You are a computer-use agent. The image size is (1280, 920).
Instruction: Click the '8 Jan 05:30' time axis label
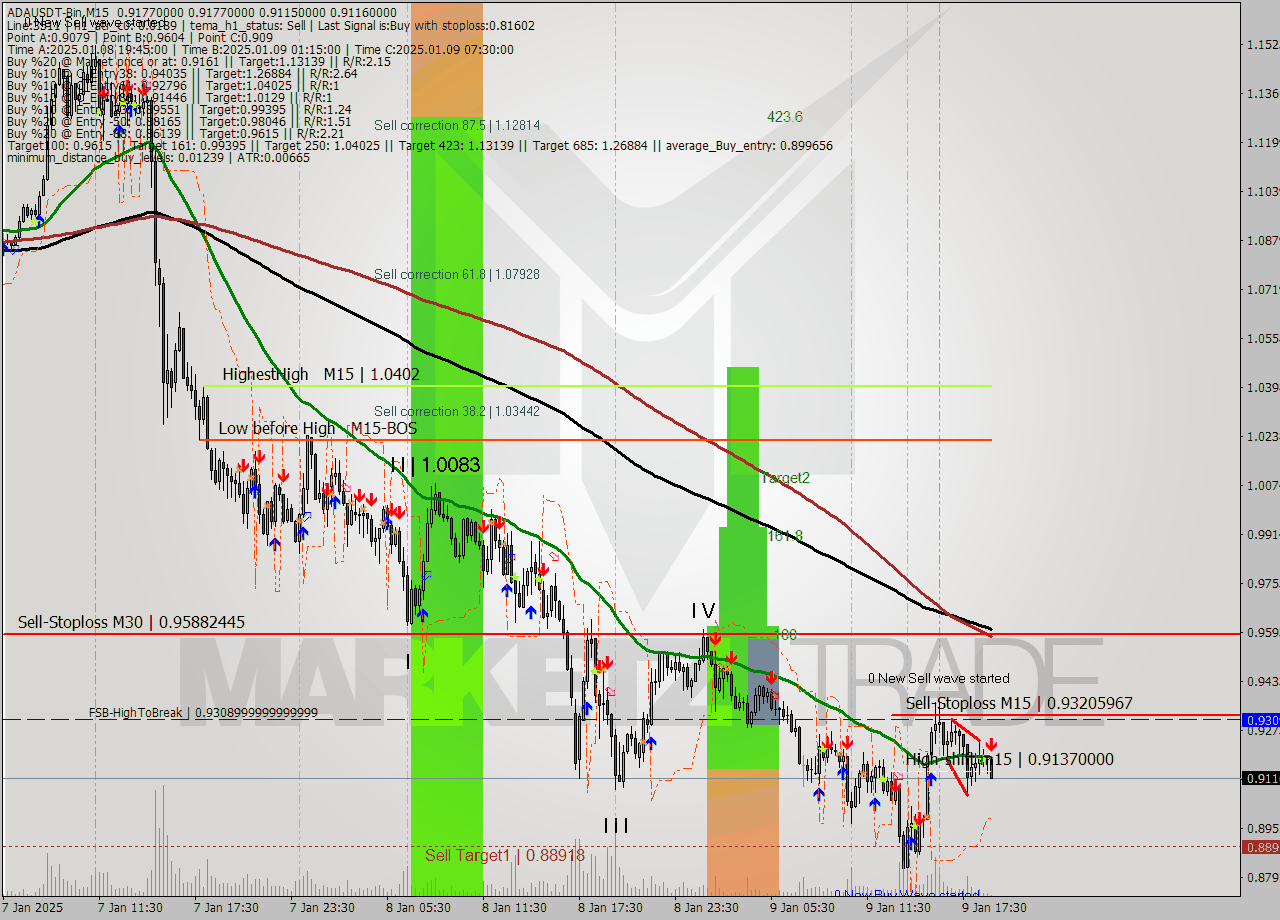pyautogui.click(x=418, y=908)
